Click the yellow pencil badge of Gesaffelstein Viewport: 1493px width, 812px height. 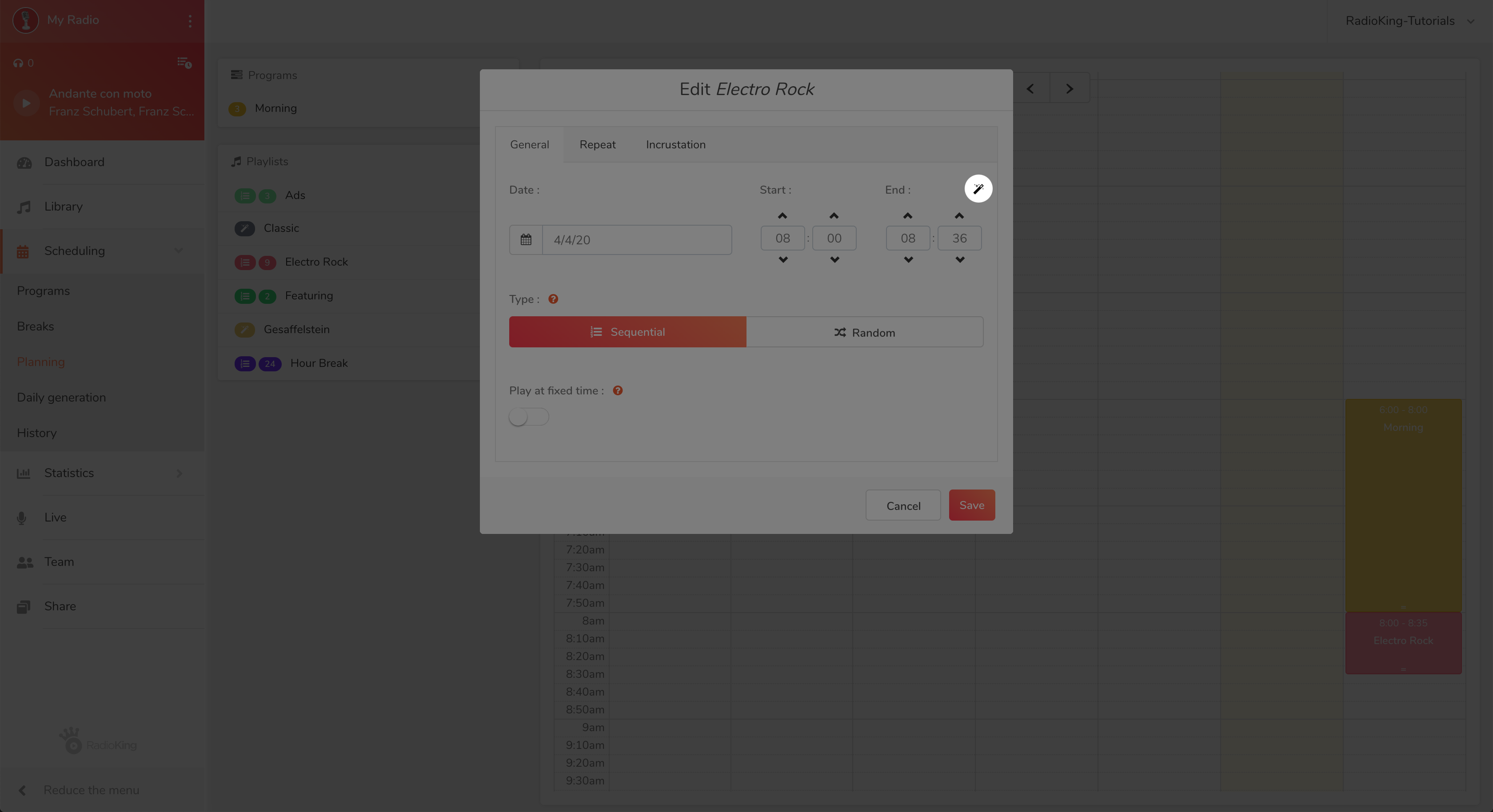click(x=244, y=330)
